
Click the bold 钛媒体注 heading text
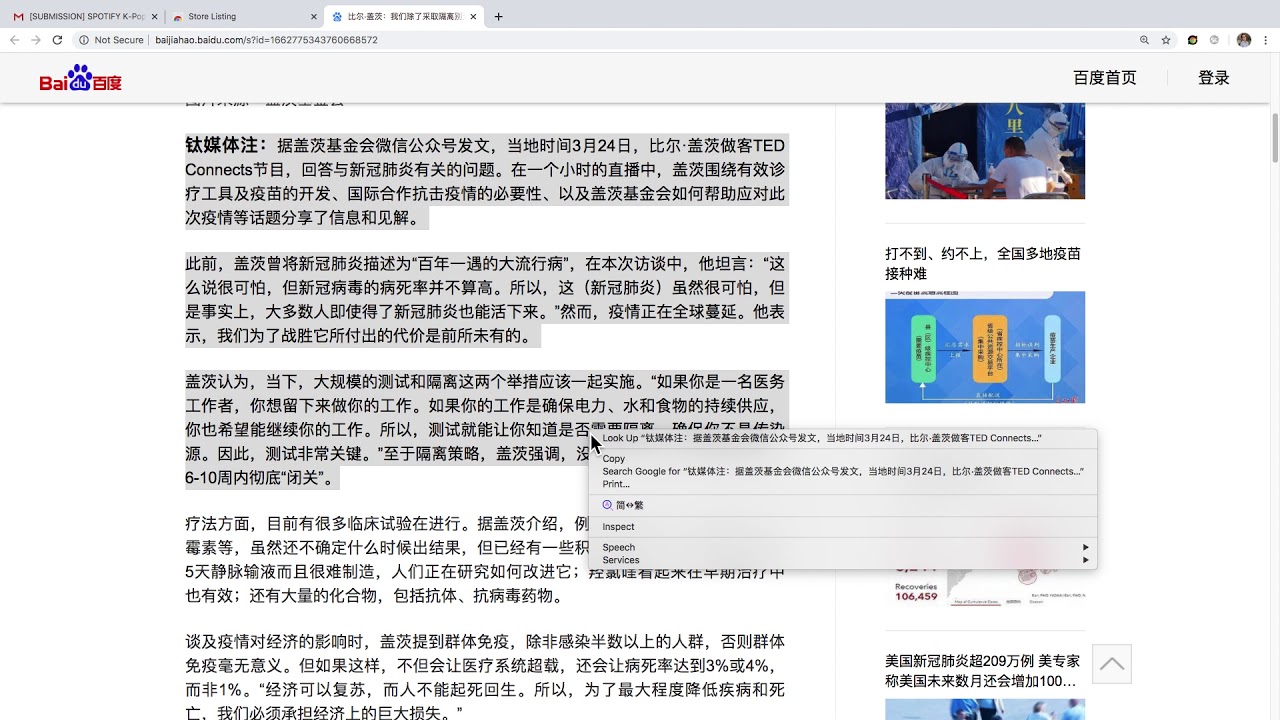[226, 145]
